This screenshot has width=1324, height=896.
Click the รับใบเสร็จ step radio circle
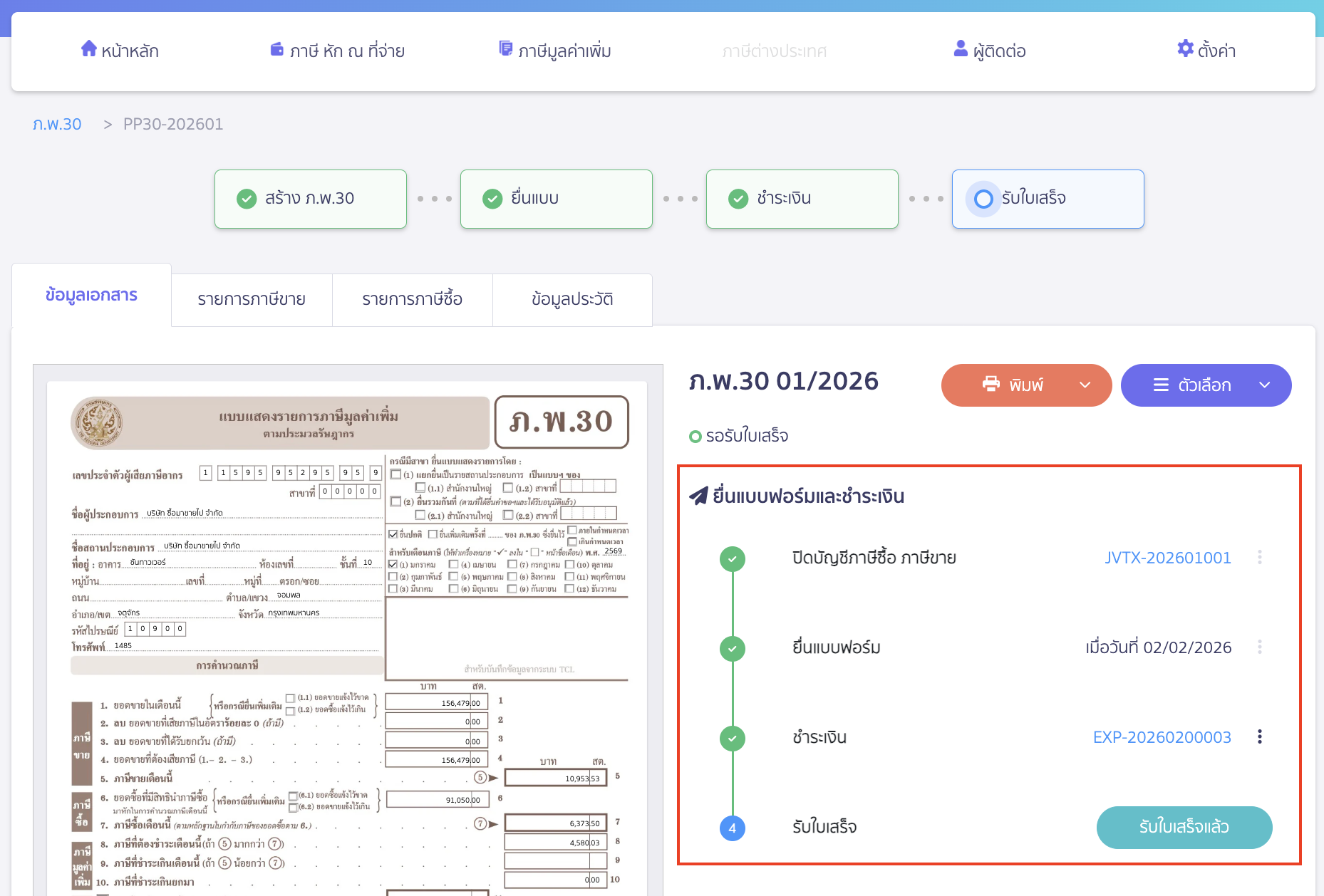coord(983,199)
